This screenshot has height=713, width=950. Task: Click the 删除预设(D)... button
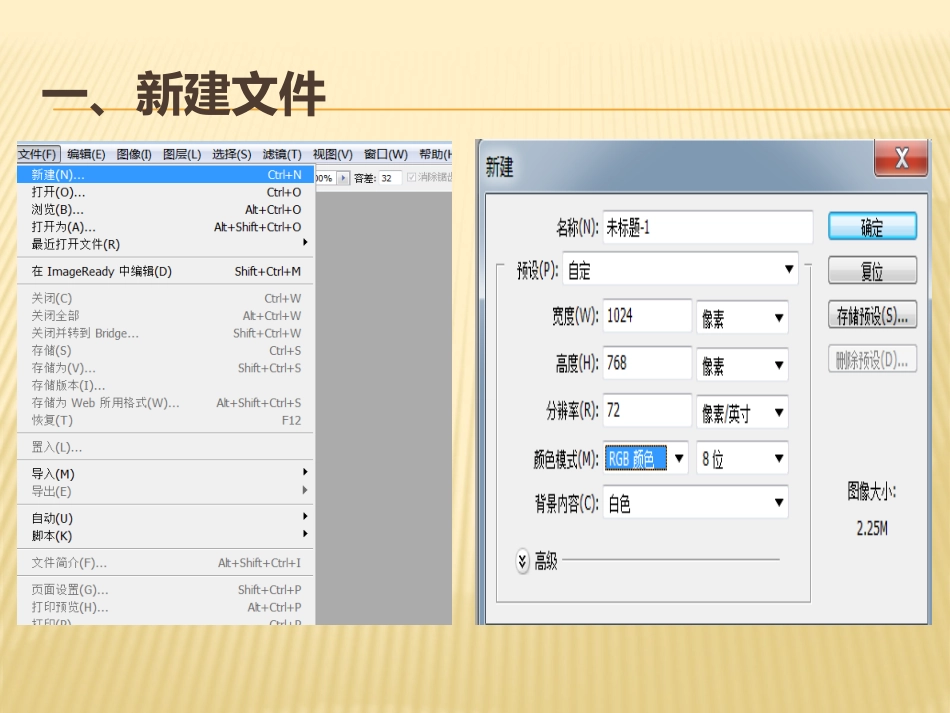(x=872, y=359)
